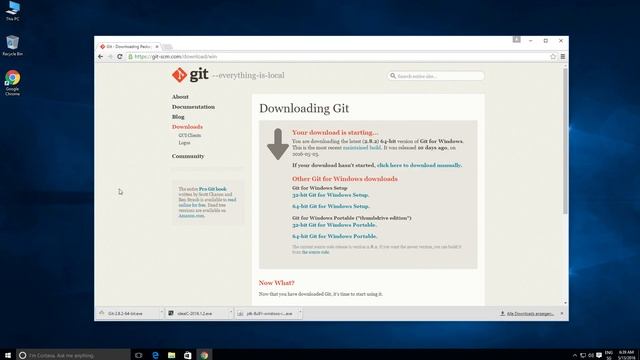Open the Blog section
This screenshot has height=360, width=640.
[178, 117]
